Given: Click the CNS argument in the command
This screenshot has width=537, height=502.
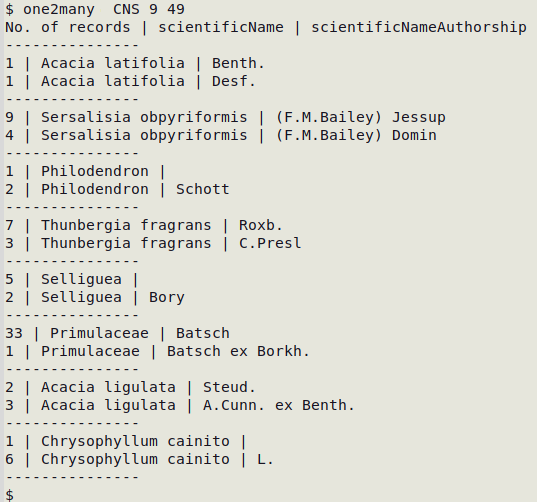Looking at the screenshot, I should pyautogui.click(x=126, y=9).
